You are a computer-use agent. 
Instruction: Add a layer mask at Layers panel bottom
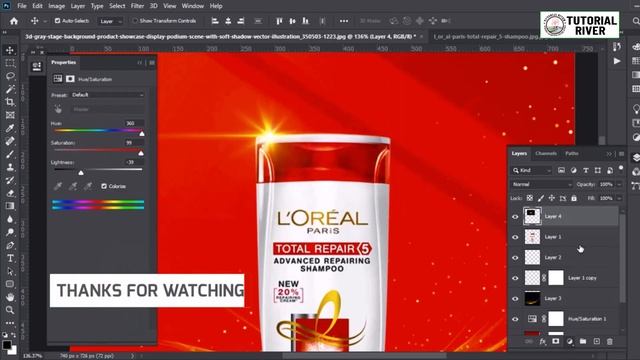tap(556, 341)
